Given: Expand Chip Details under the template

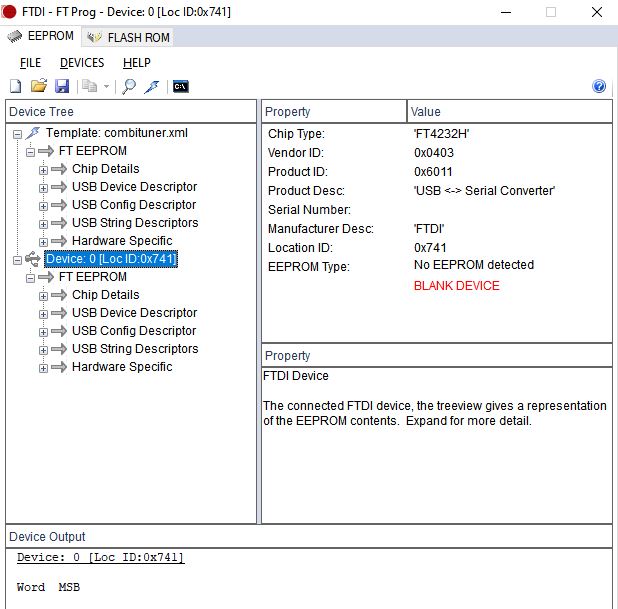Looking at the screenshot, I should pos(43,170).
